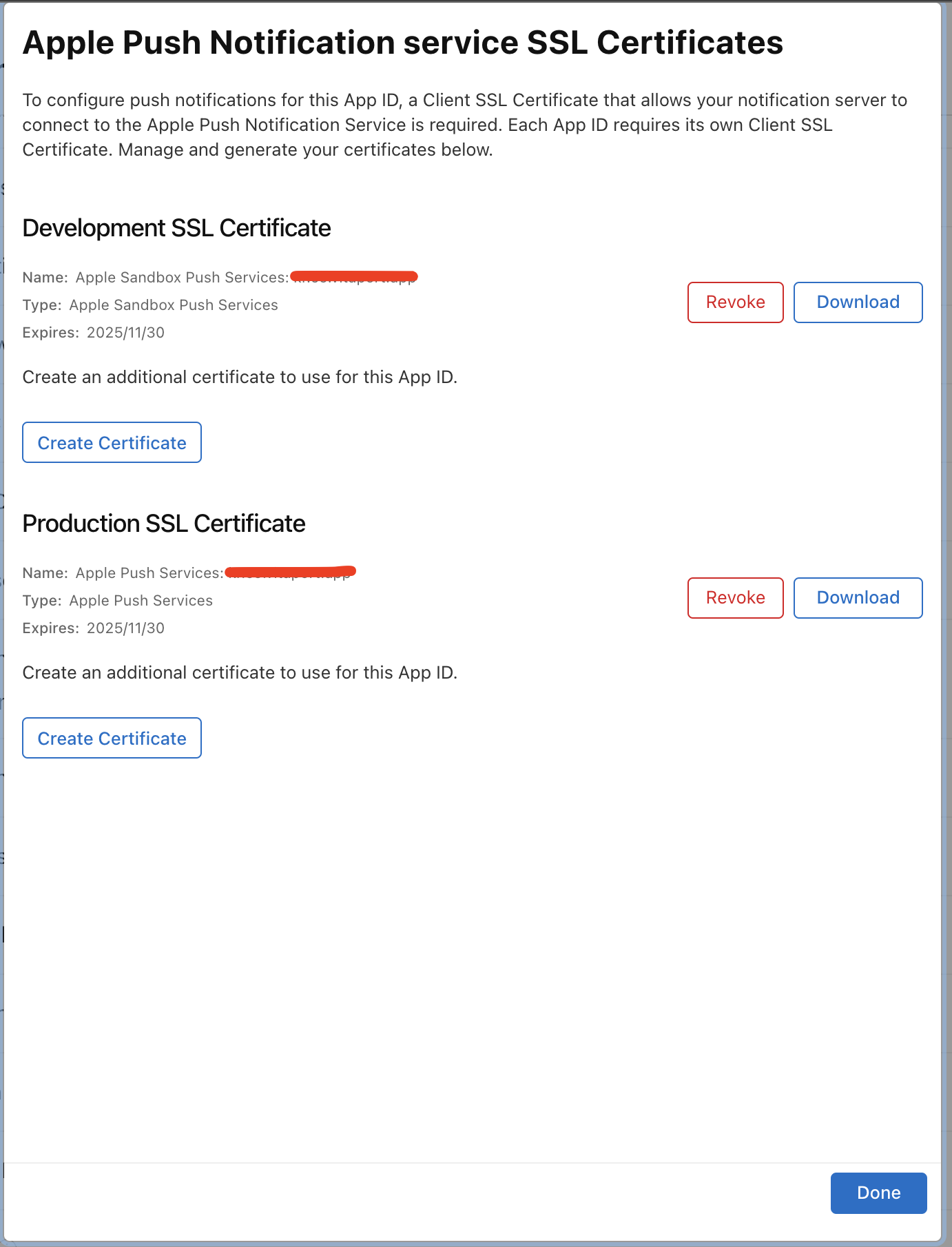Revoke the Development SSL Certificate
Viewport: 952px width, 1247px height.
tap(735, 302)
